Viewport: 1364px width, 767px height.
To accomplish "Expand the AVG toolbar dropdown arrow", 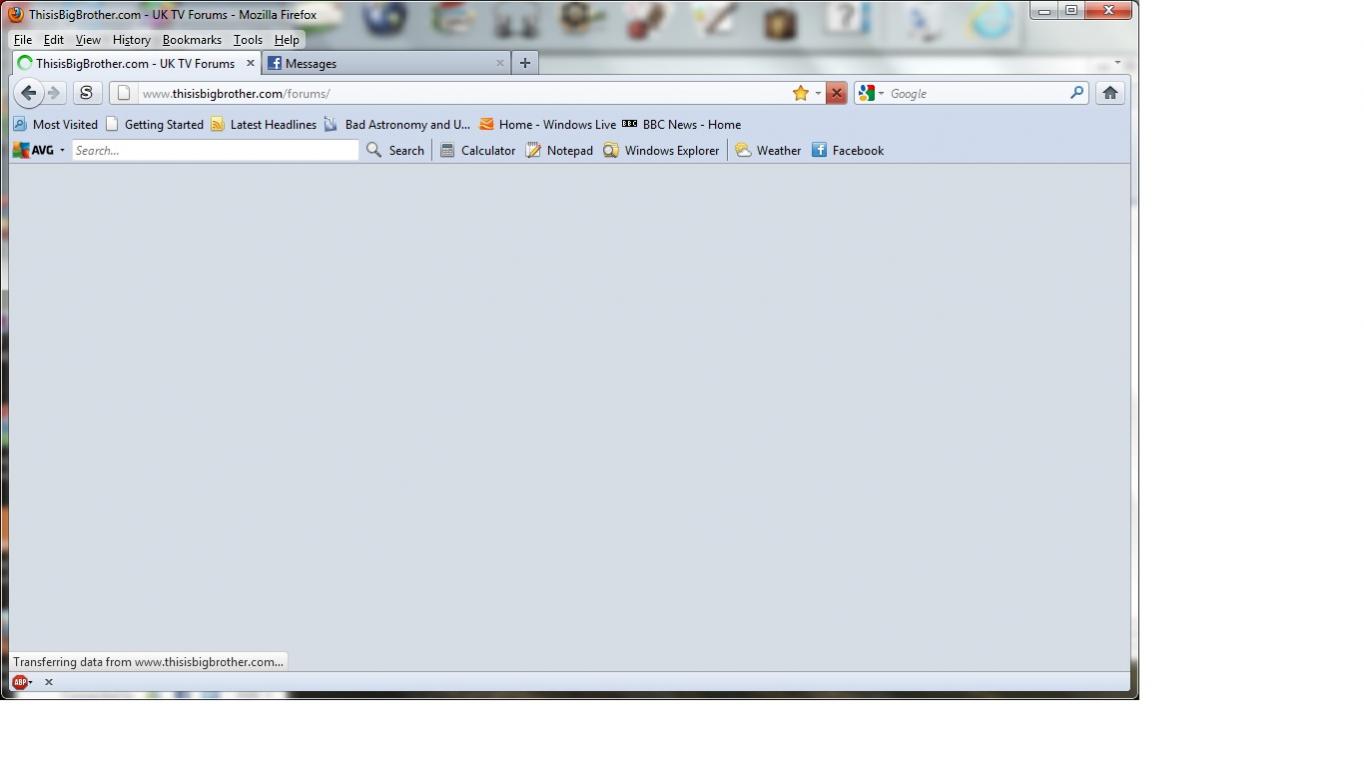I will 62,151.
